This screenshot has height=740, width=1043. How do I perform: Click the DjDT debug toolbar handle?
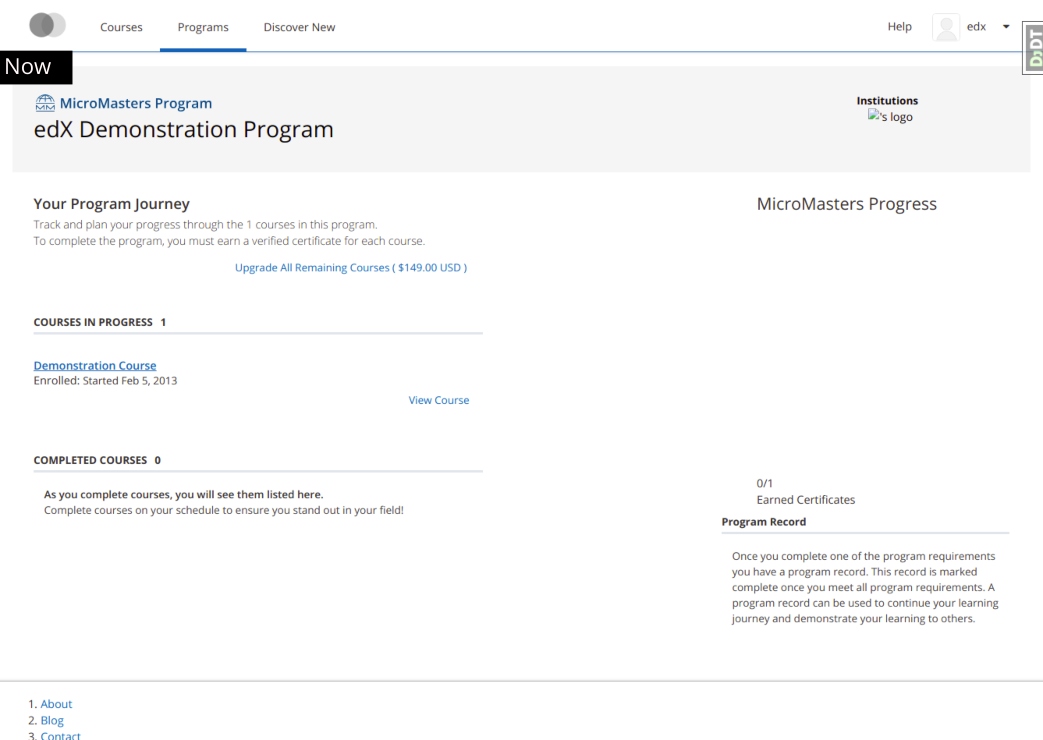pos(1033,48)
